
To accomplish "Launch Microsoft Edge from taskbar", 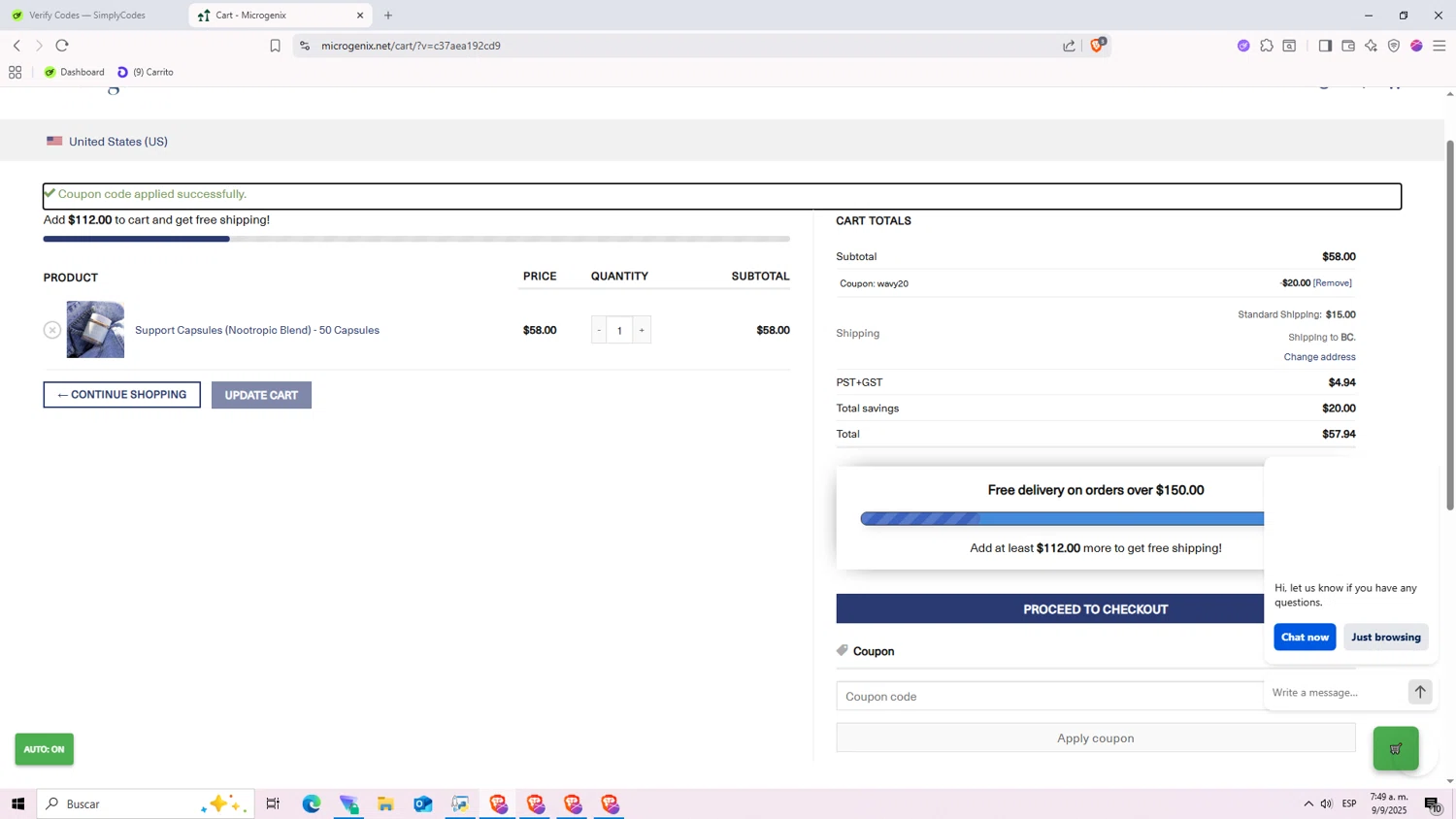I will coord(311,803).
